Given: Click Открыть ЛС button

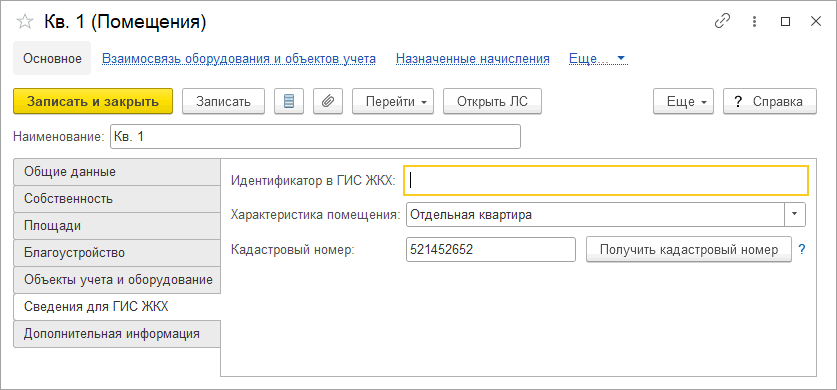Looking at the screenshot, I should click(492, 101).
